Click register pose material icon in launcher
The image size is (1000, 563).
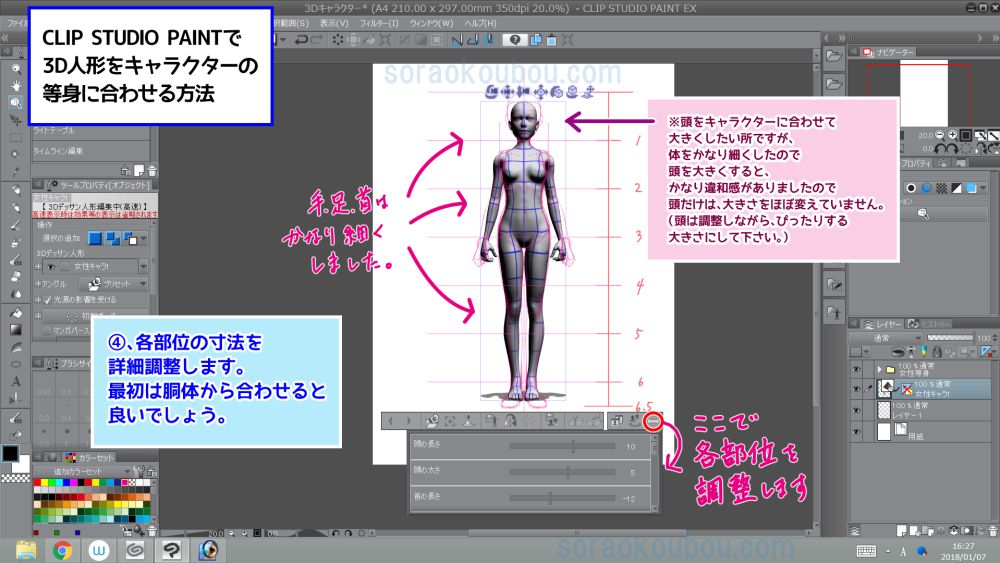432,421
